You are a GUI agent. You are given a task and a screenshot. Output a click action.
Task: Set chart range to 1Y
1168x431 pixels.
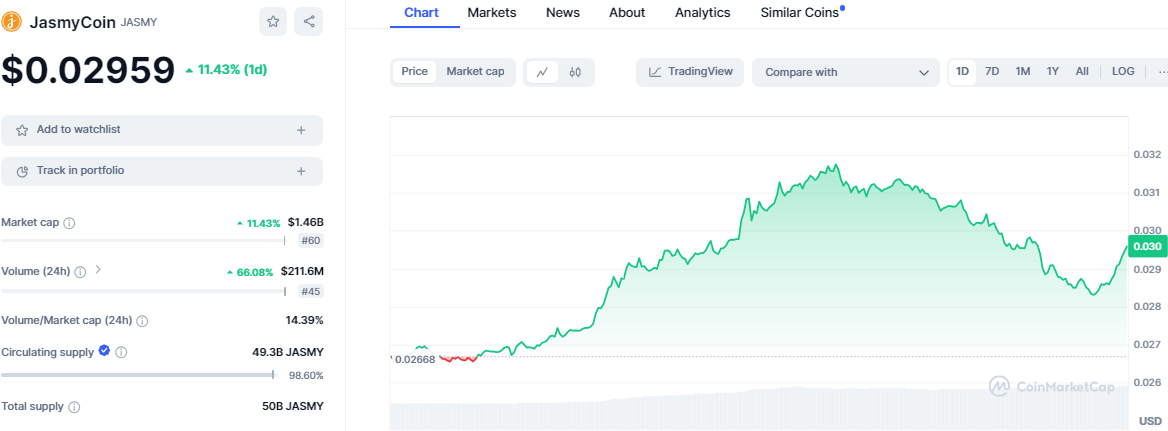coord(1053,71)
